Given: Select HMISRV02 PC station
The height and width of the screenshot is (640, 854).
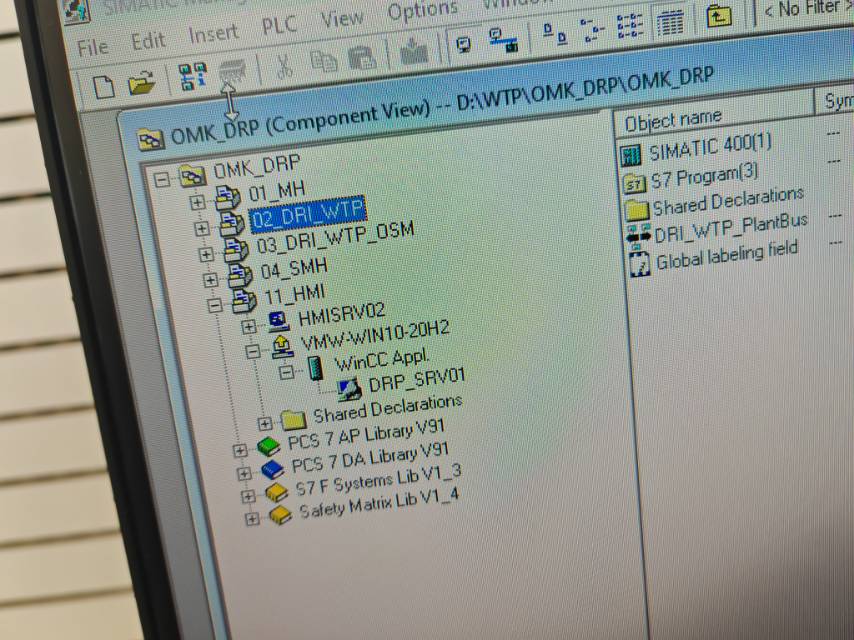Looking at the screenshot, I should point(341,315).
